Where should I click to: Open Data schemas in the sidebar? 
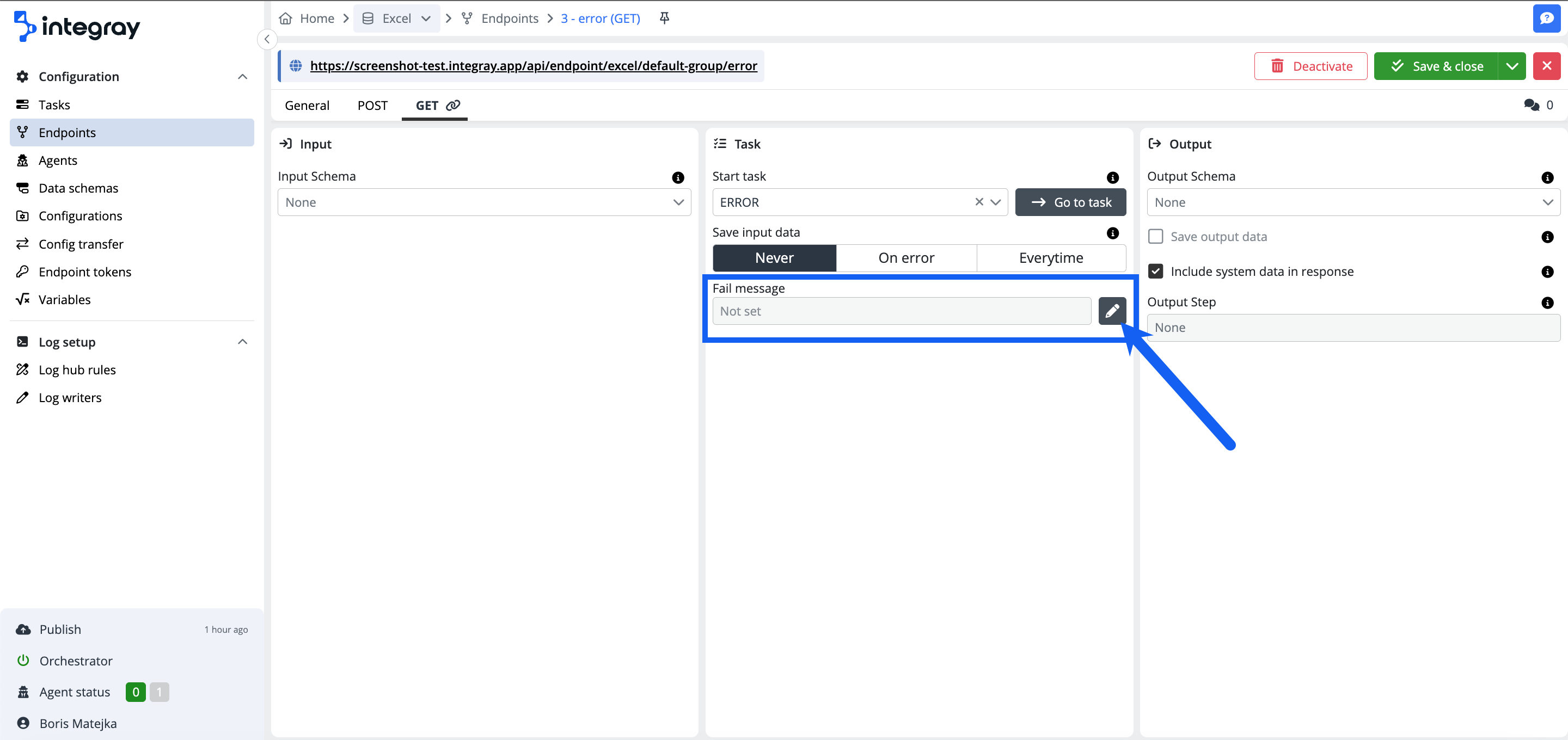pyautogui.click(x=78, y=188)
